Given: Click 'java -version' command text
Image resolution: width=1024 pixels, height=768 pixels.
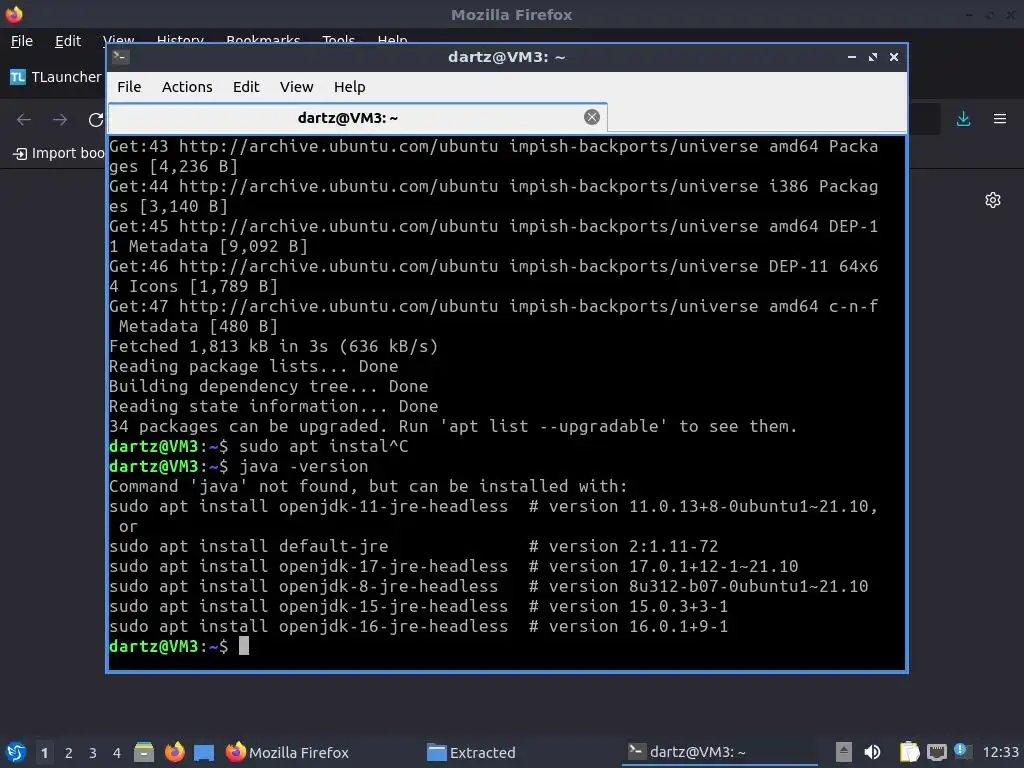Looking at the screenshot, I should tap(304, 466).
